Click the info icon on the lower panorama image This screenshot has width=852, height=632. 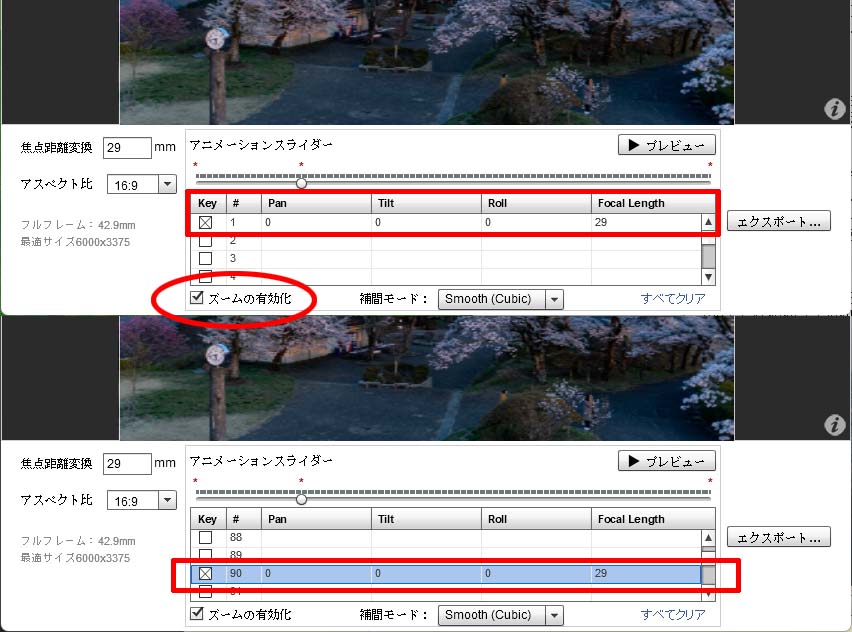pyautogui.click(x=835, y=425)
